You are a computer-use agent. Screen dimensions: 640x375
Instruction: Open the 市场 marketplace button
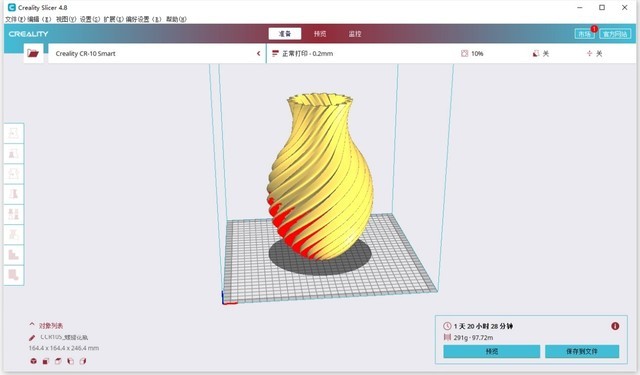click(x=584, y=34)
